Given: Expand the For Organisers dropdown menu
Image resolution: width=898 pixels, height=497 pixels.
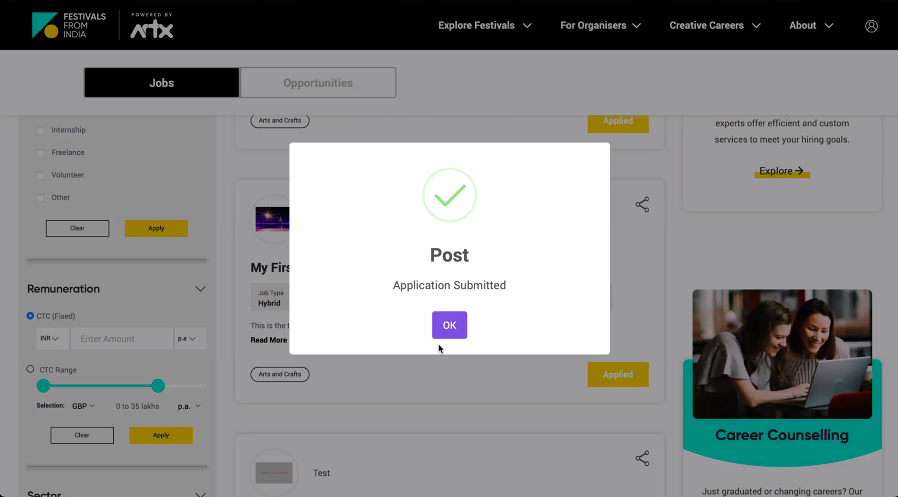Looking at the screenshot, I should pyautogui.click(x=600, y=26).
